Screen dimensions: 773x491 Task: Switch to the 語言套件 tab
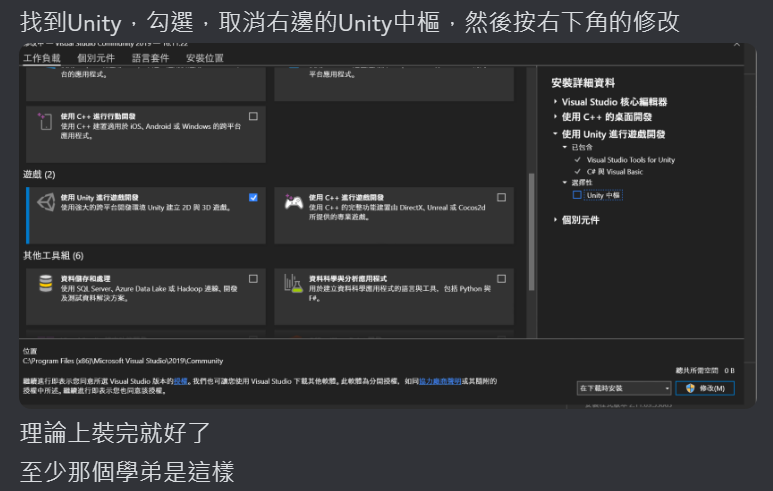click(150, 58)
